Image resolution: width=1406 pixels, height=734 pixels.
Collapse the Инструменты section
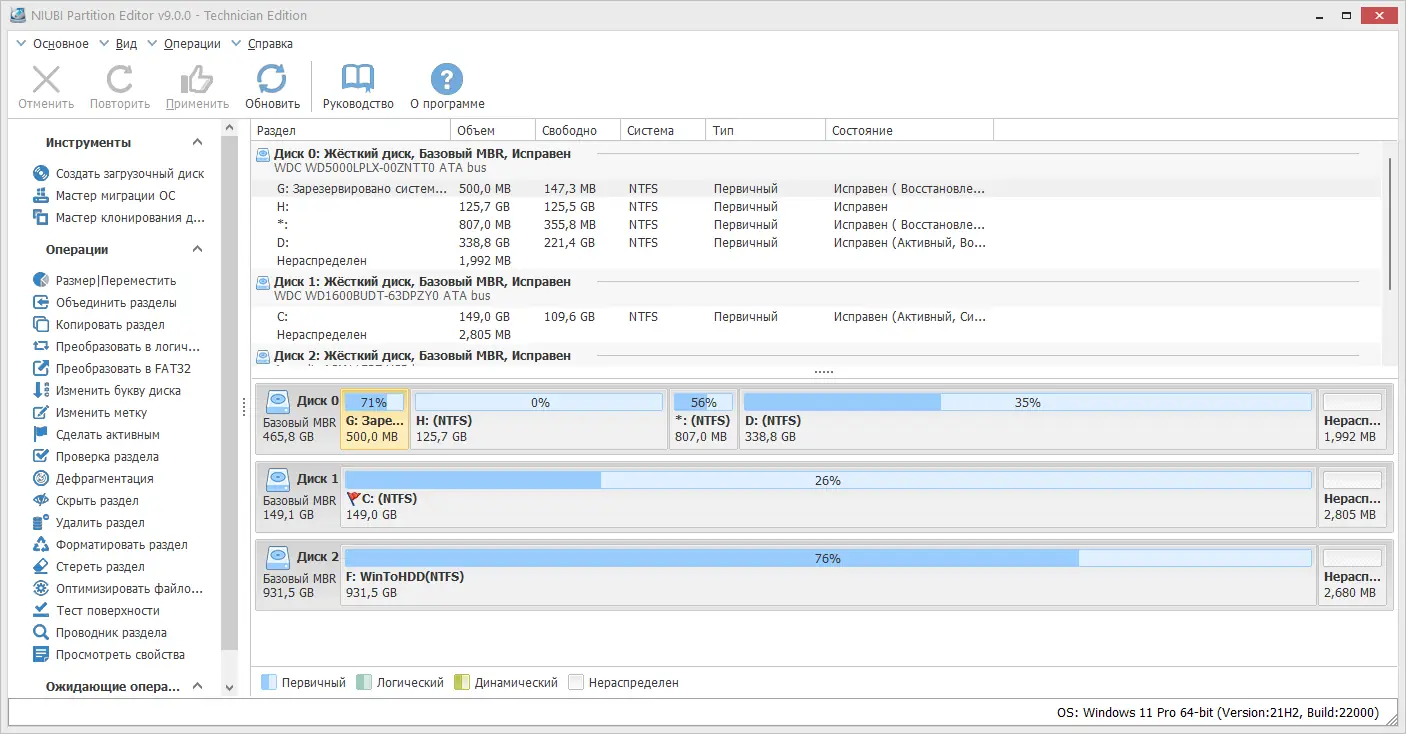[x=197, y=141]
